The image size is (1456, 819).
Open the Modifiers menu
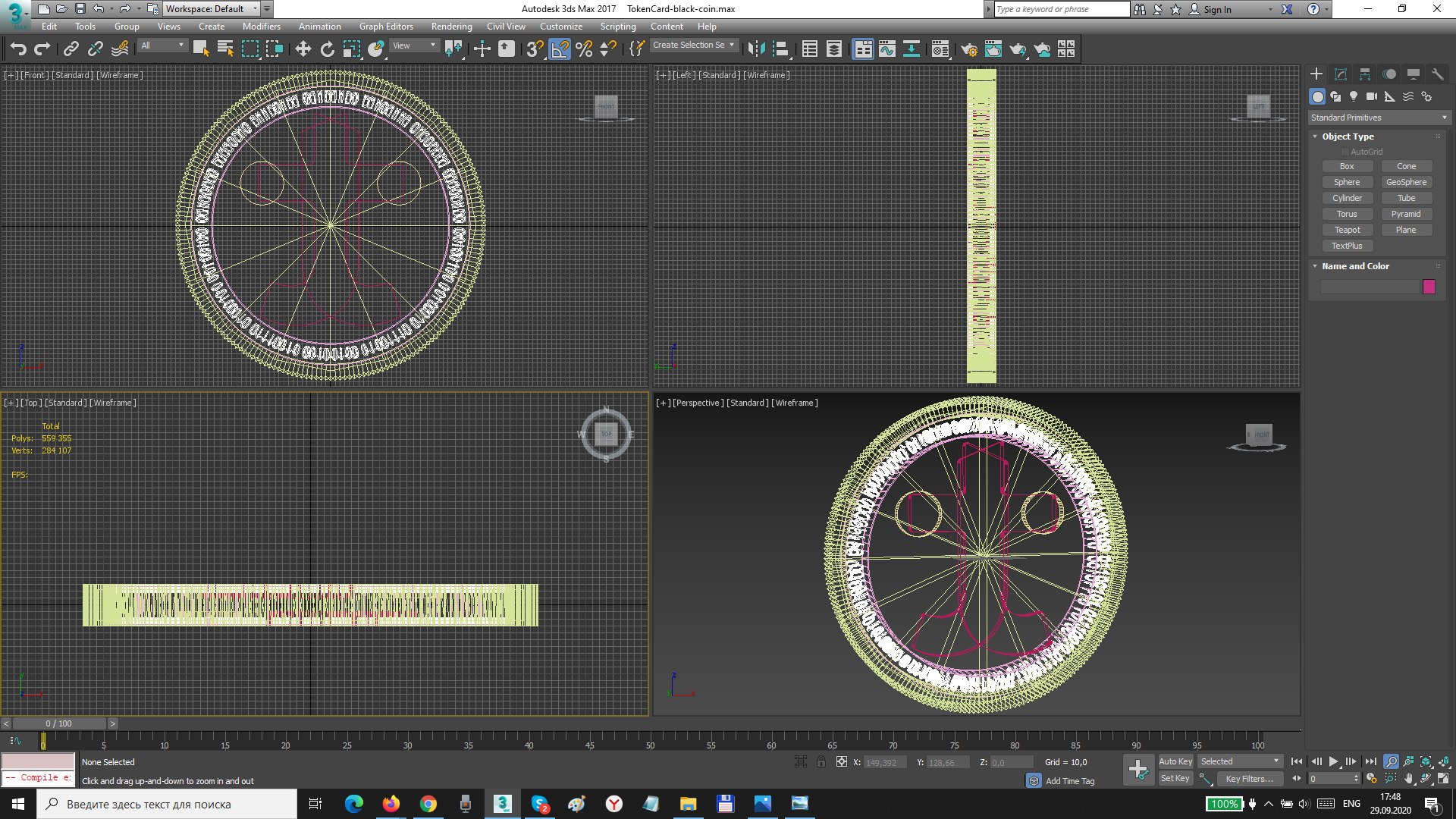(x=262, y=27)
